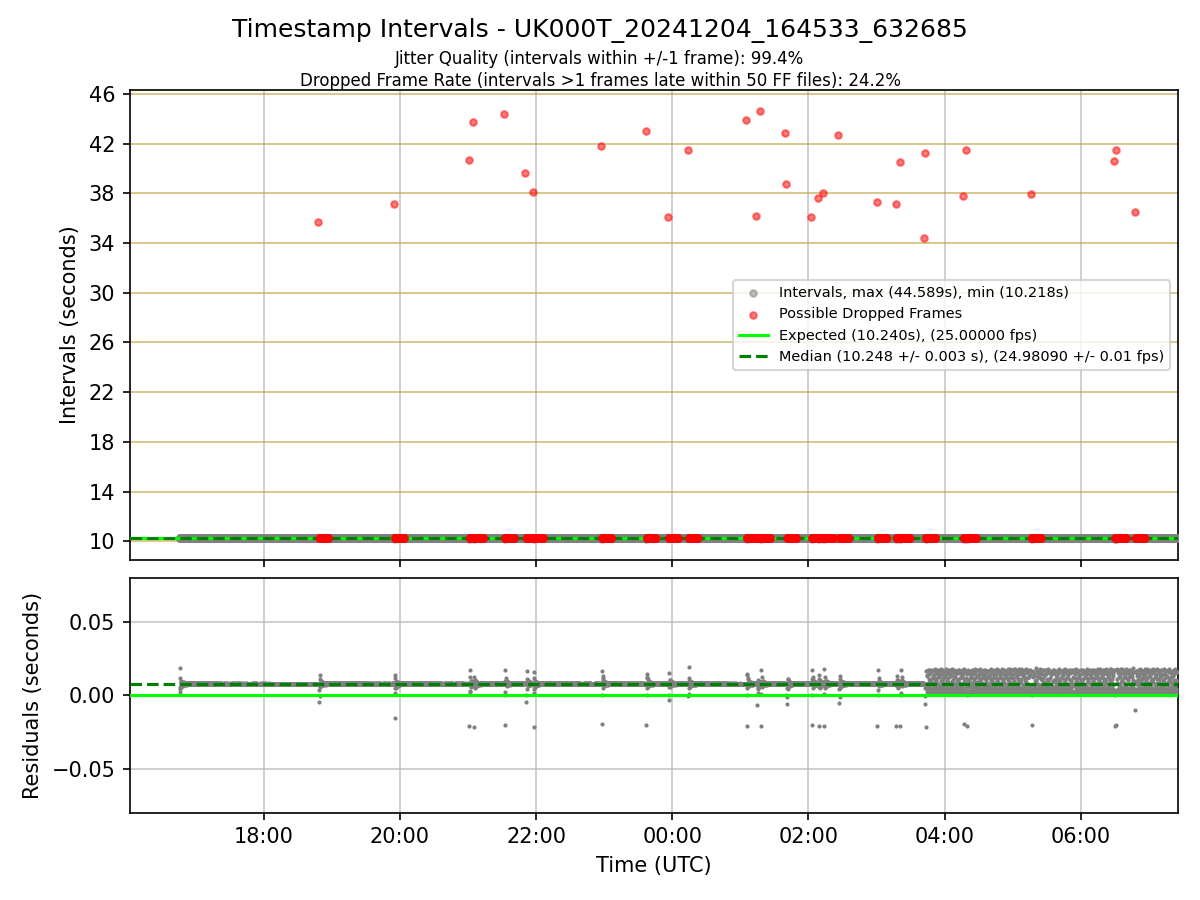This screenshot has height=900, width=1200.
Task: Click legend entry 'Expected (10.240s), (25.00000 fps)'
Action: [x=907, y=335]
